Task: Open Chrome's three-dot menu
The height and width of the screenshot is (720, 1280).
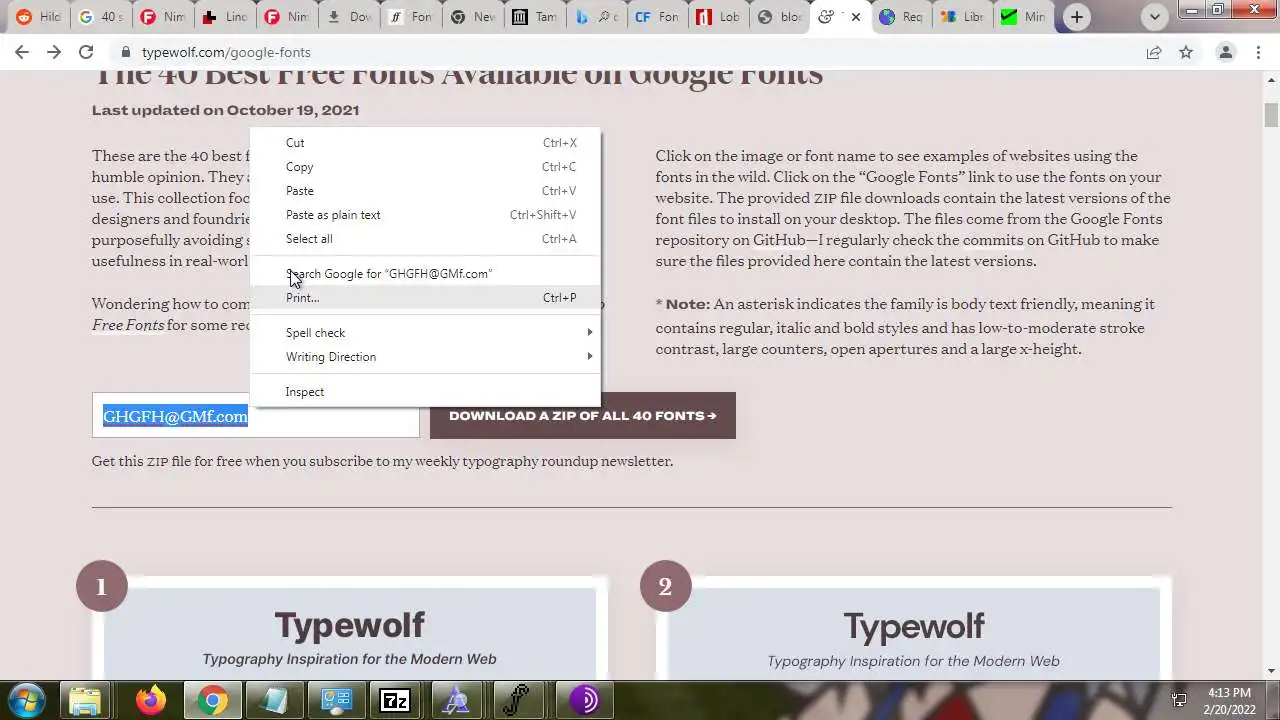Action: tap(1258, 52)
